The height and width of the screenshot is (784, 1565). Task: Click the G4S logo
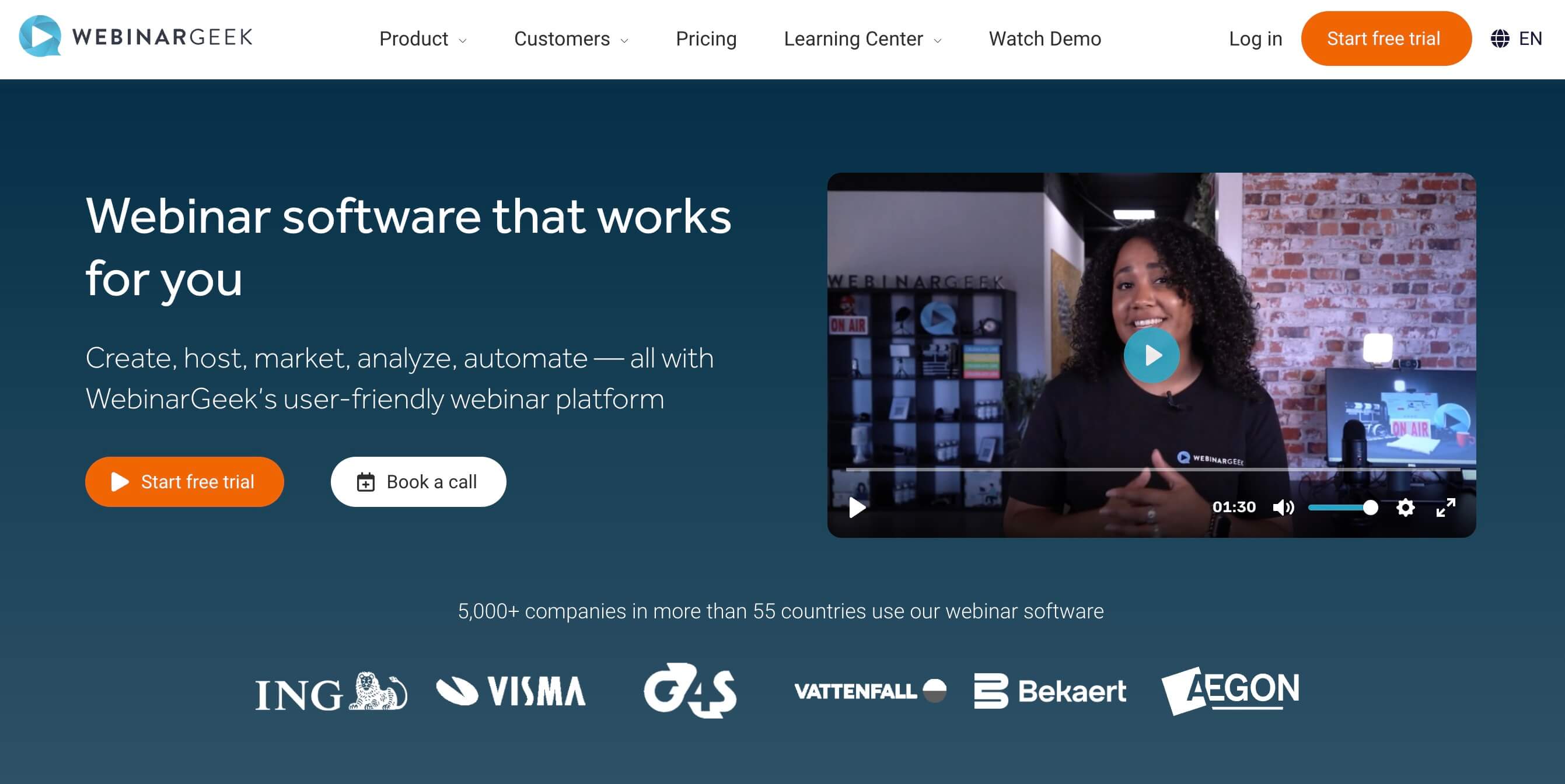tap(690, 691)
